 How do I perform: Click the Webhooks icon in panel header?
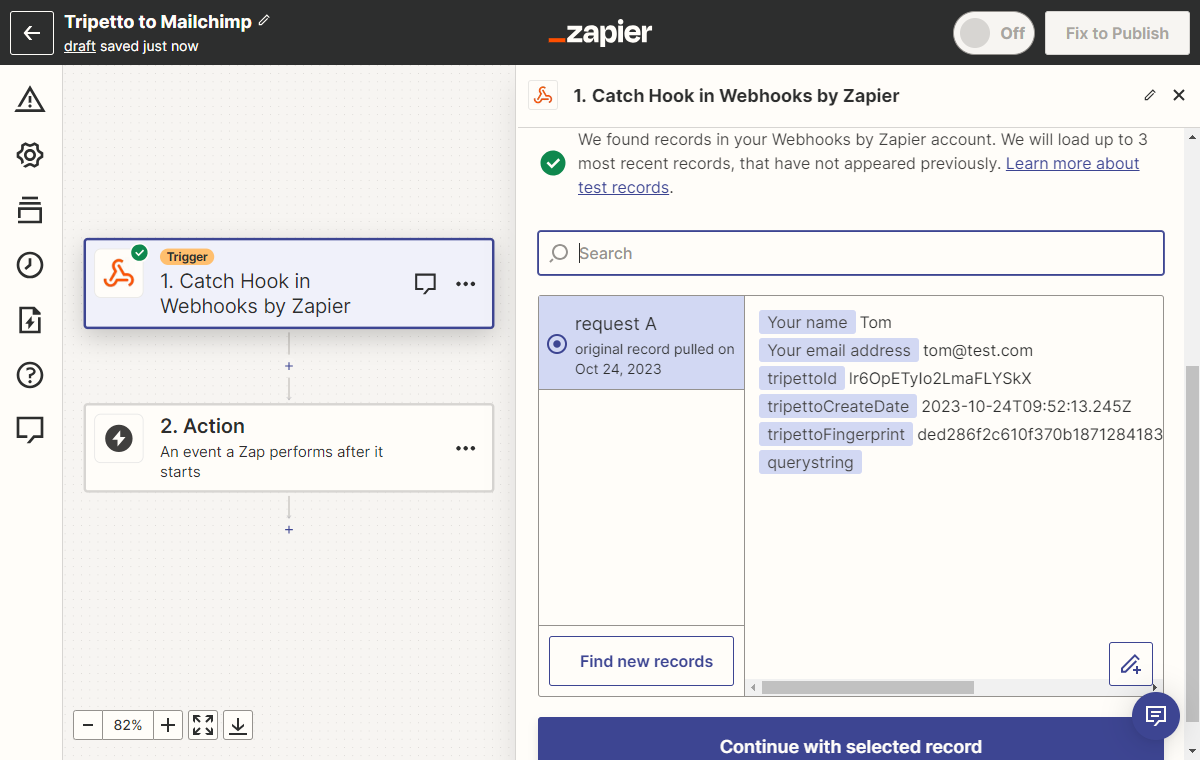(x=543, y=96)
